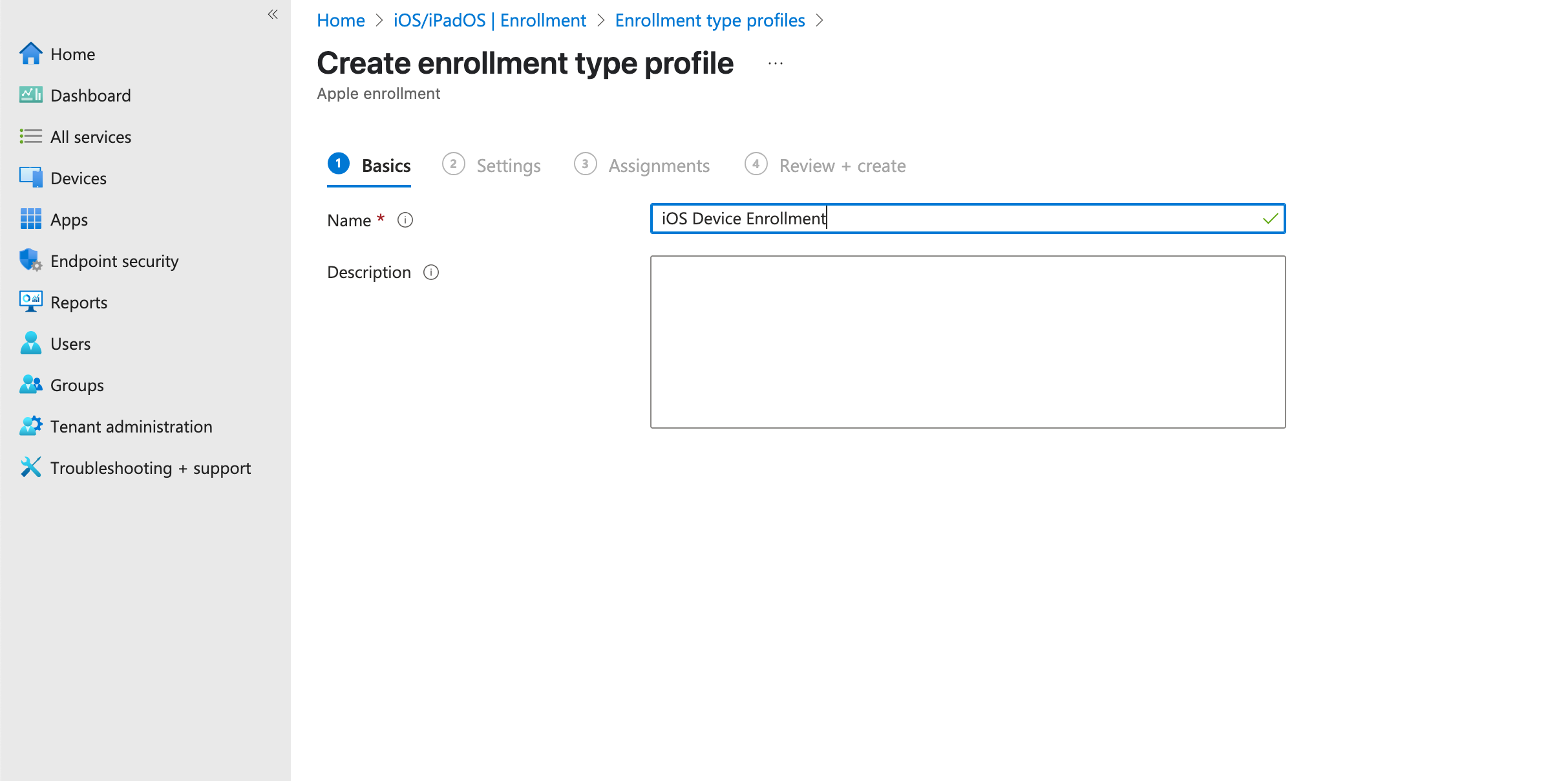1568x781 pixels.
Task: Click the Apps grid icon
Action: coord(30,219)
